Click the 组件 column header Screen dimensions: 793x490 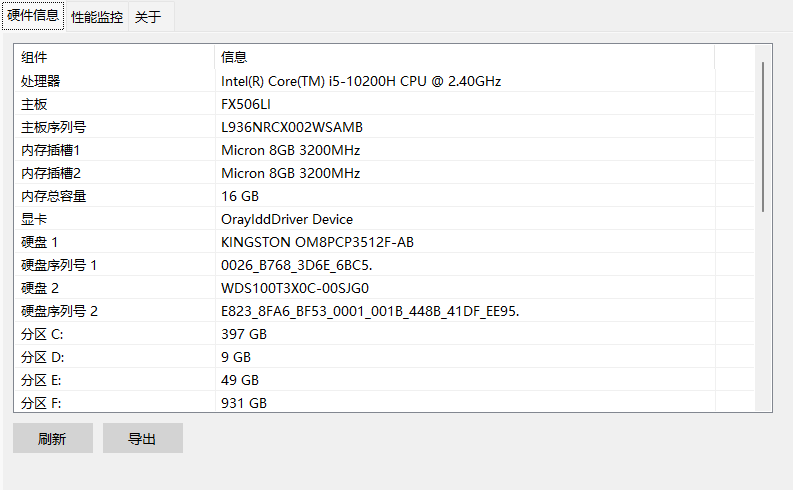click(x=114, y=57)
